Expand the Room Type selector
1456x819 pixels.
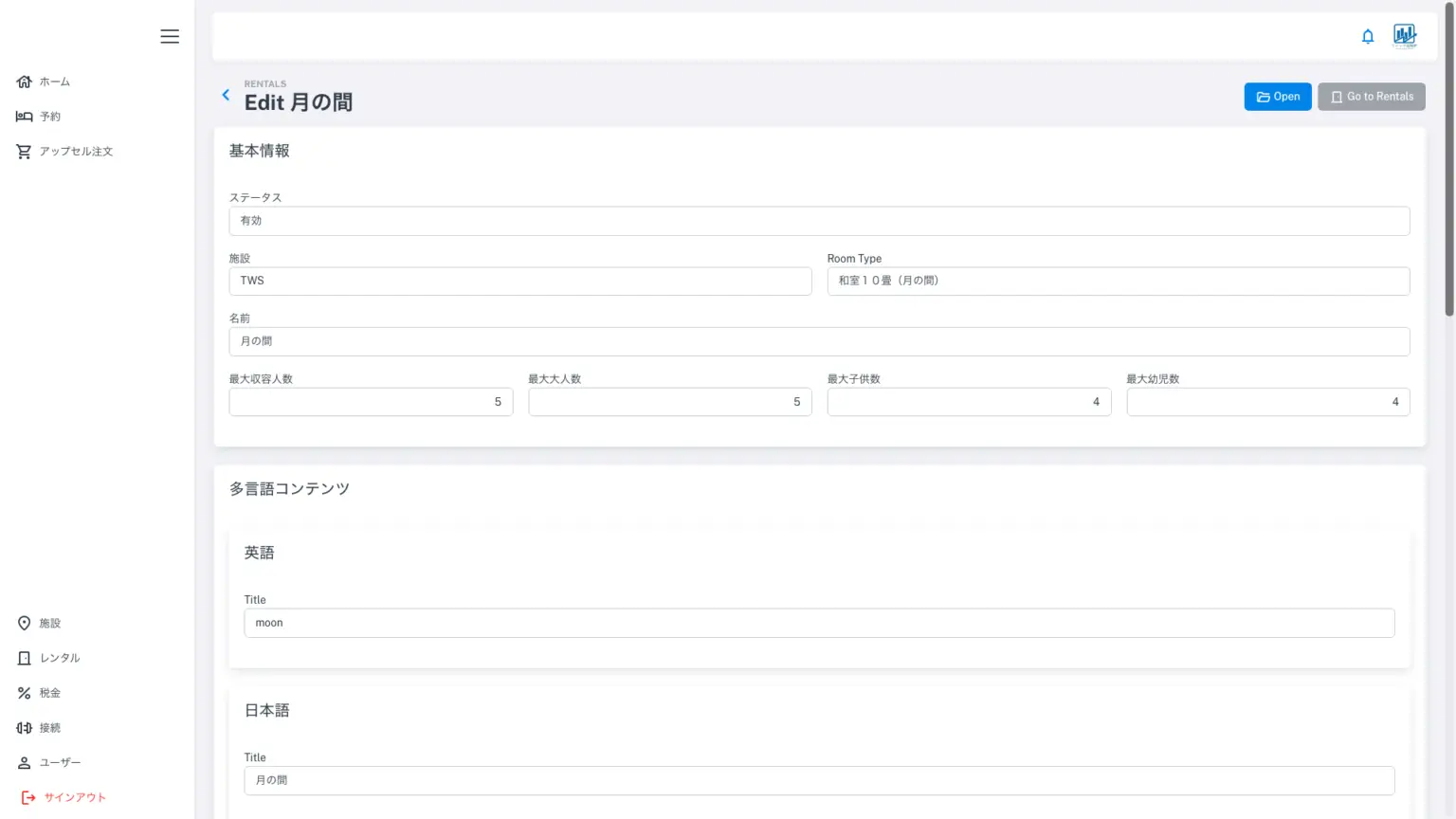coord(1118,281)
